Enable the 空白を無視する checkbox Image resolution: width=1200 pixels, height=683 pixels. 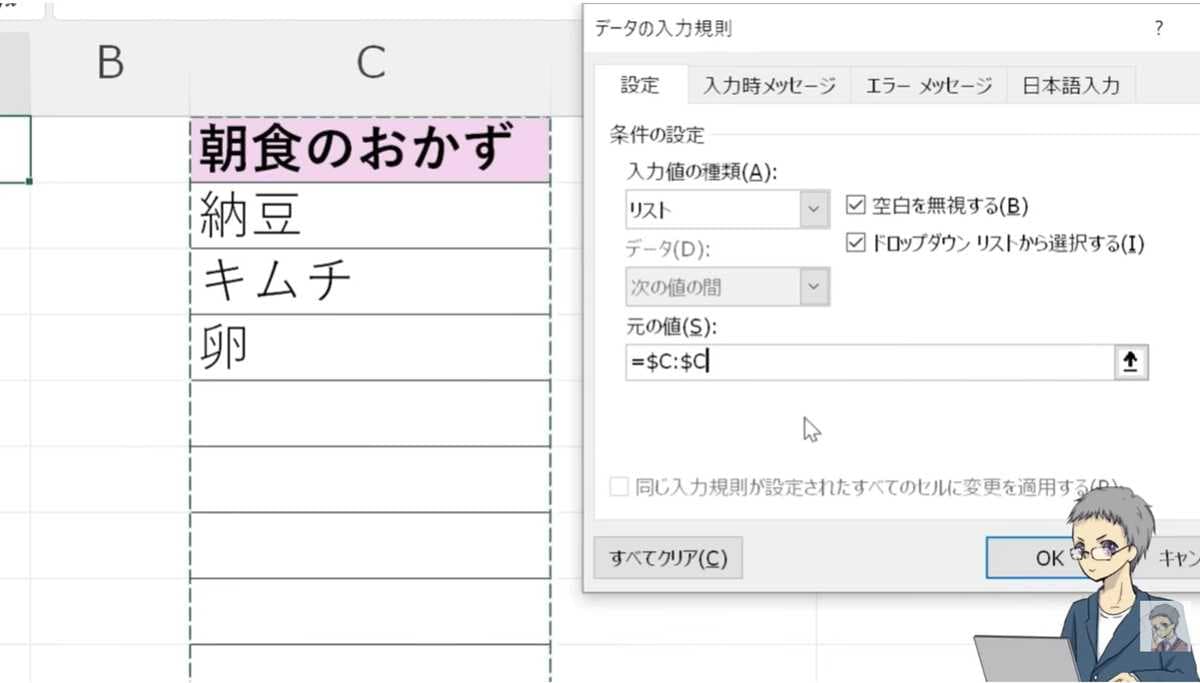(856, 204)
